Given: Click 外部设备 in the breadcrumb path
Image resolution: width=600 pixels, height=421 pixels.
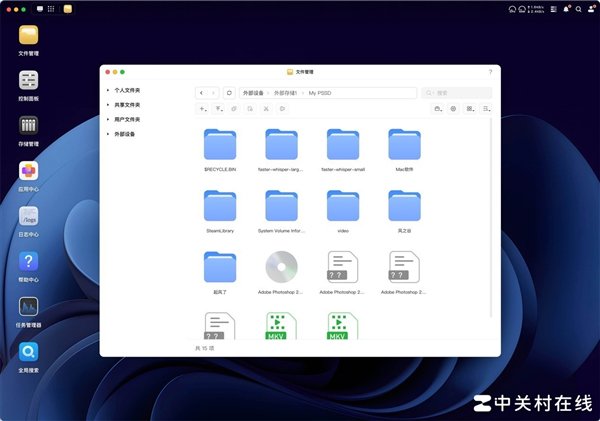Looking at the screenshot, I should coord(253,93).
